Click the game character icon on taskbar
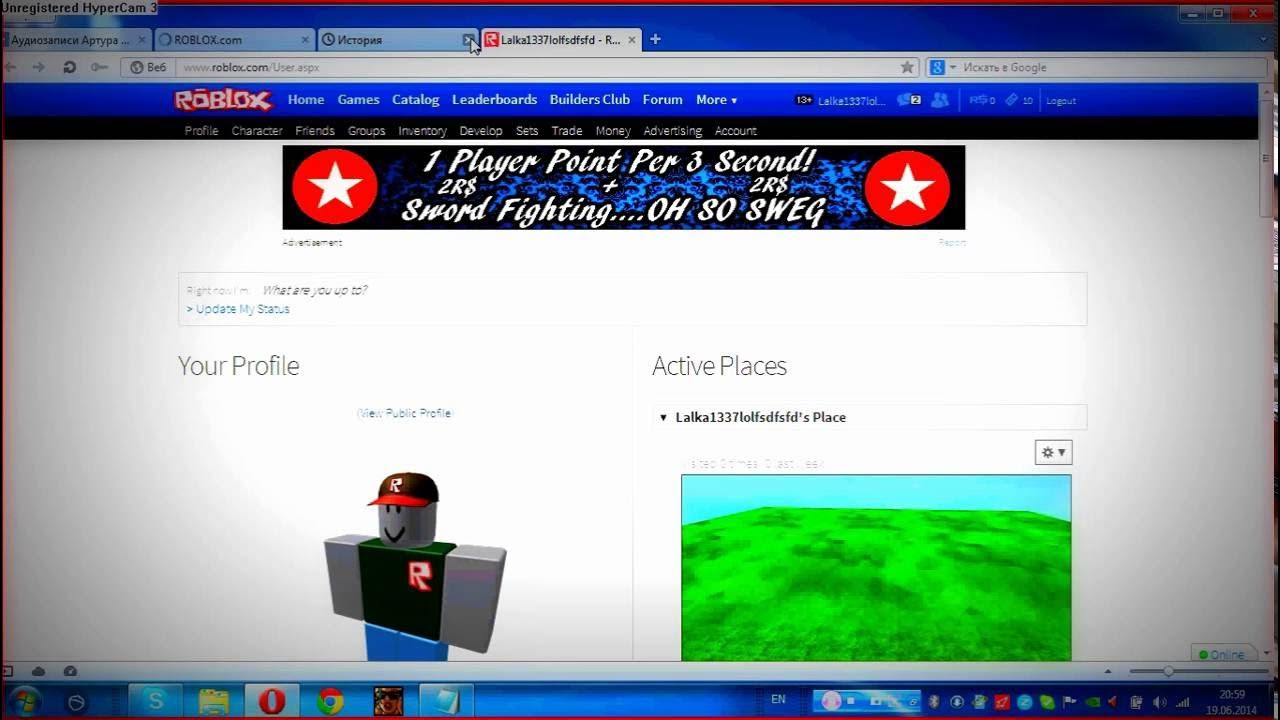 [388, 701]
